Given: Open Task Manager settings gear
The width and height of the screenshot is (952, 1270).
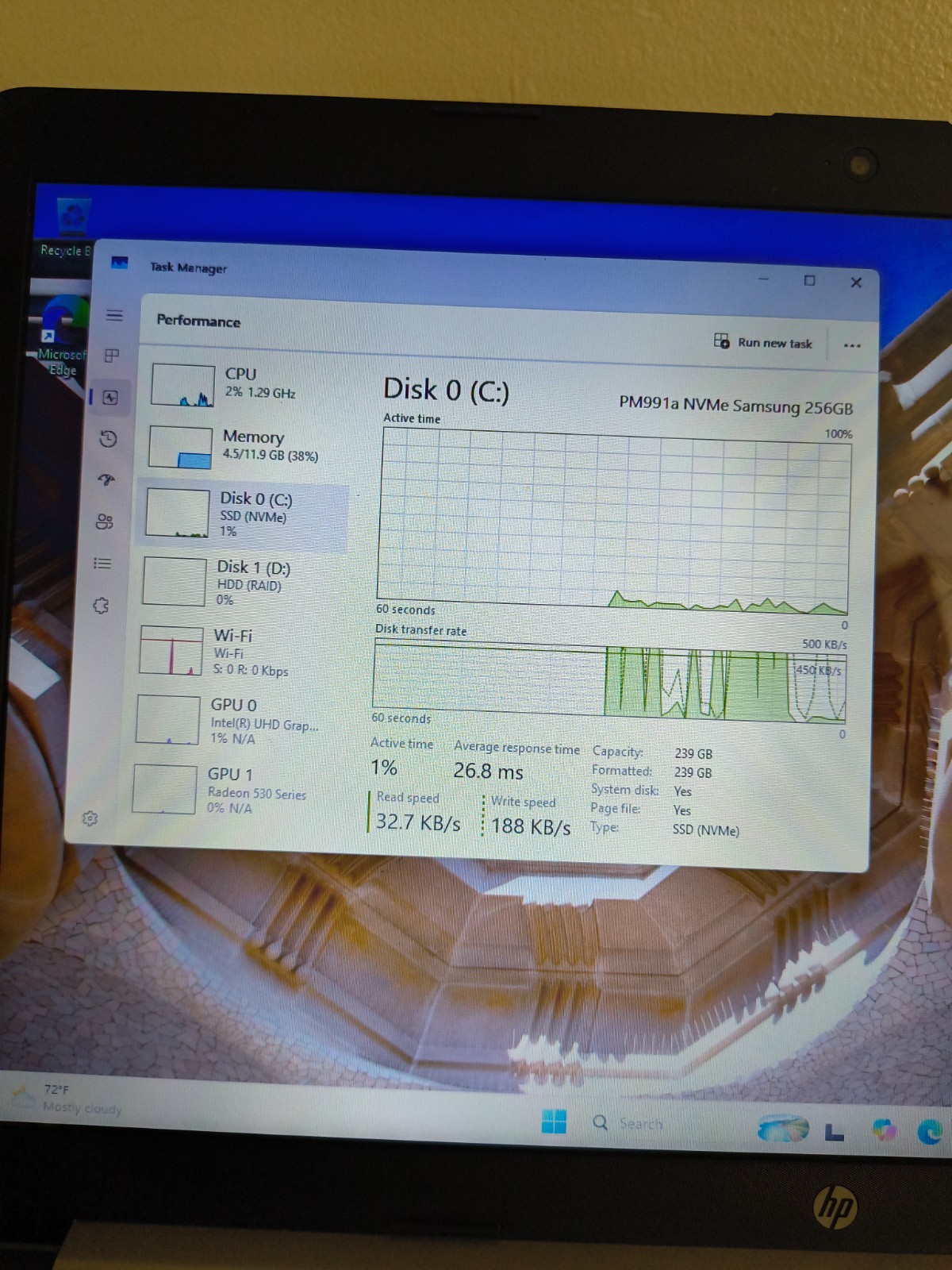Looking at the screenshot, I should click(90, 818).
